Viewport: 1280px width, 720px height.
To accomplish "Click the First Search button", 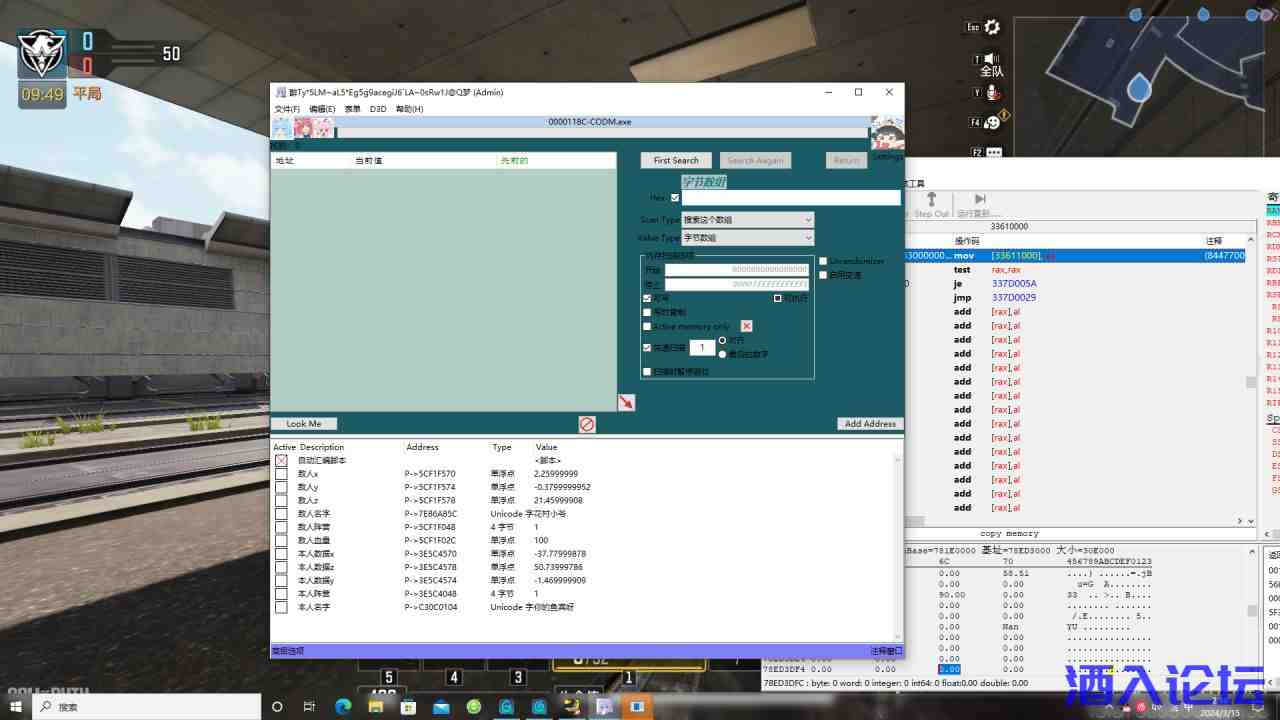I will (676, 160).
